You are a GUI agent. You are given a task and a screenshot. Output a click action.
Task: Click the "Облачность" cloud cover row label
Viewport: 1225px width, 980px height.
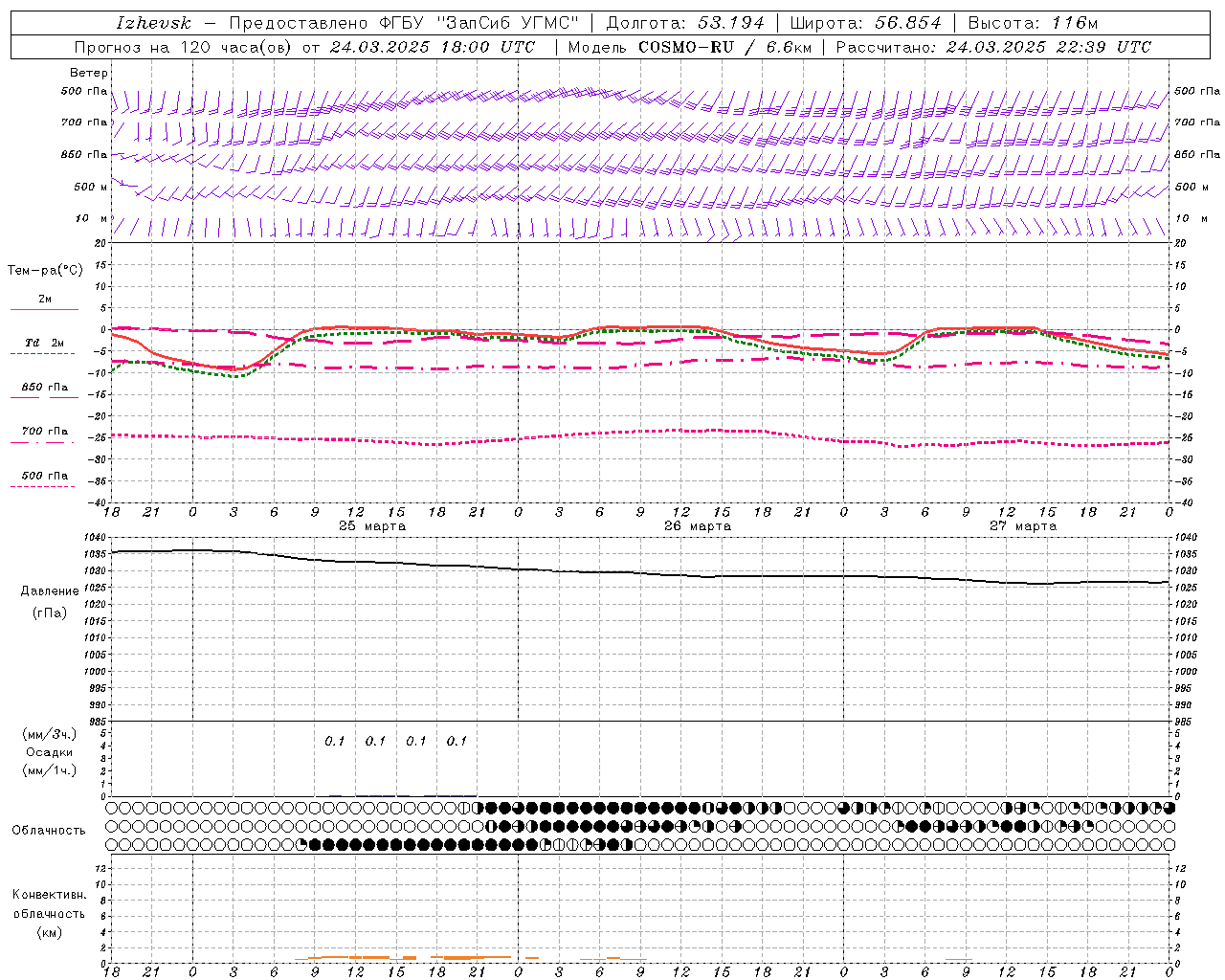coord(49,830)
